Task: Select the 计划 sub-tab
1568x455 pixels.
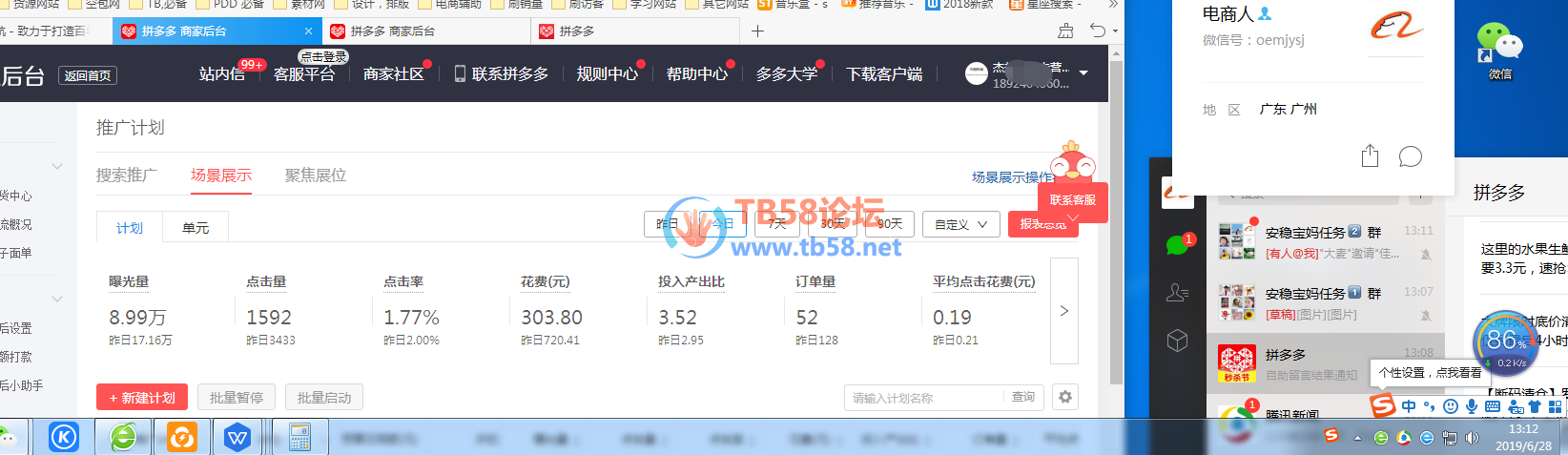Action: pos(130,227)
